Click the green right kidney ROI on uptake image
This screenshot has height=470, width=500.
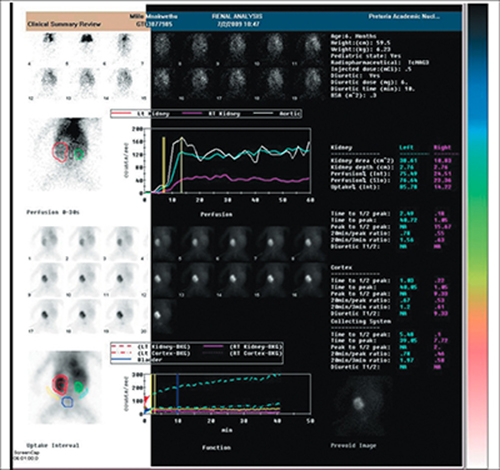tap(79, 387)
